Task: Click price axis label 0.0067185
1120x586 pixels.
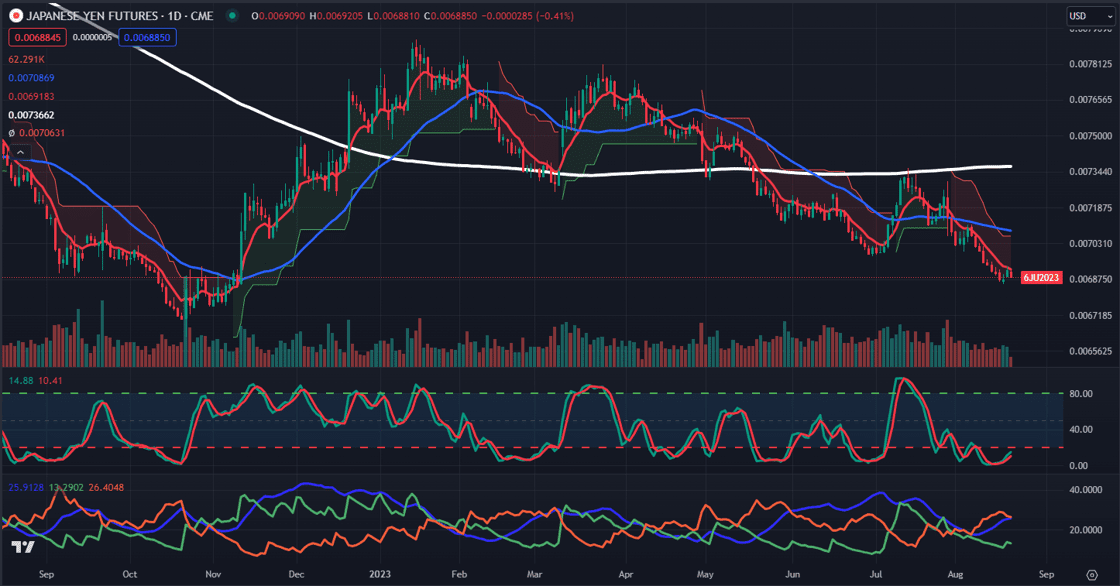Action: tap(1090, 315)
